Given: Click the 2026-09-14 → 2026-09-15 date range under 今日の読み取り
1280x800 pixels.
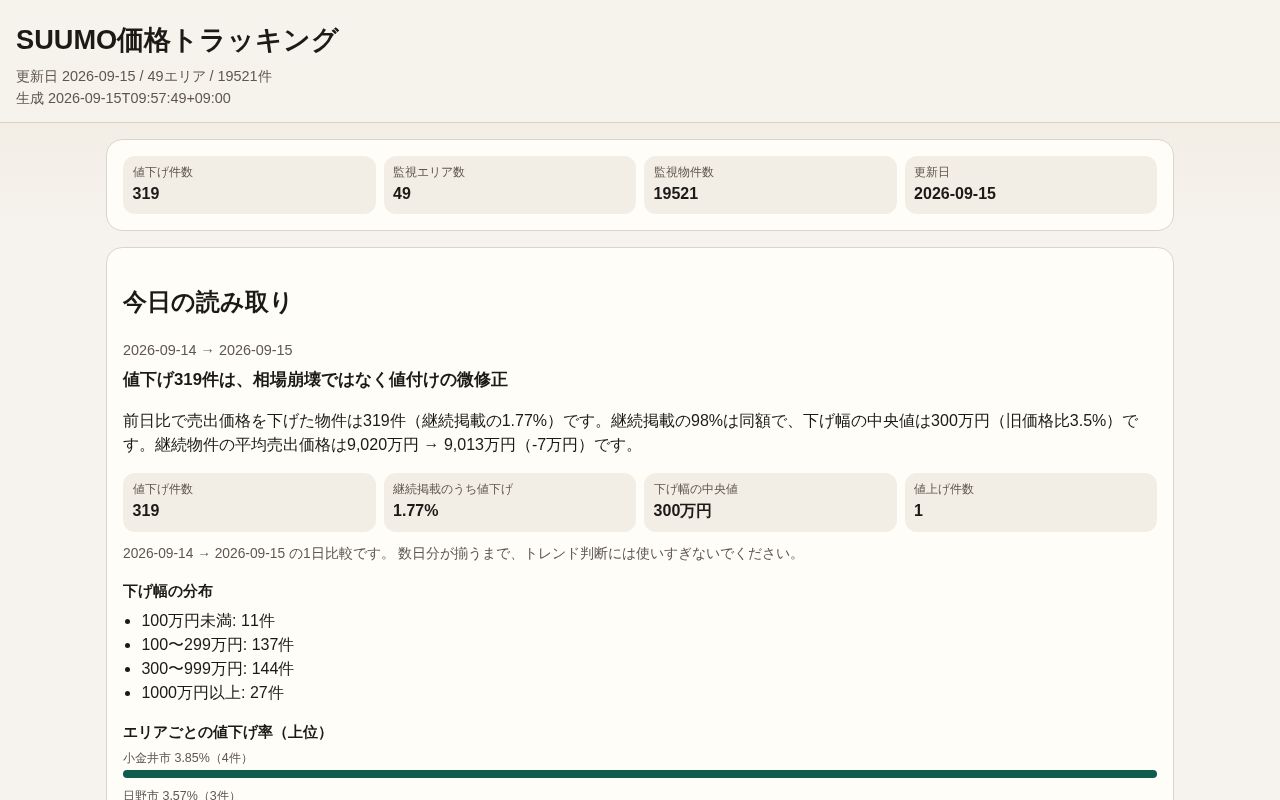Looking at the screenshot, I should pyautogui.click(x=208, y=350).
